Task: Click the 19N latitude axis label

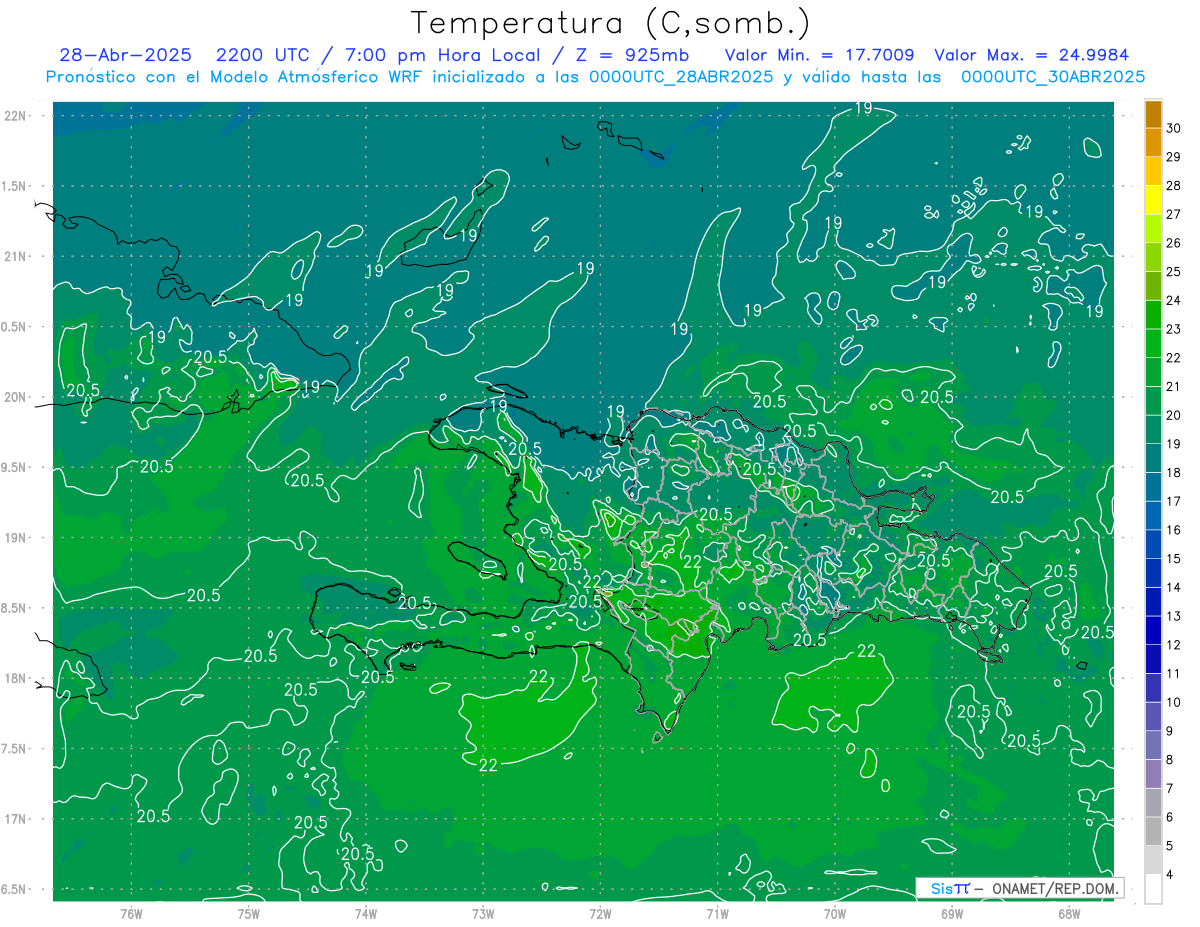Action: point(15,538)
